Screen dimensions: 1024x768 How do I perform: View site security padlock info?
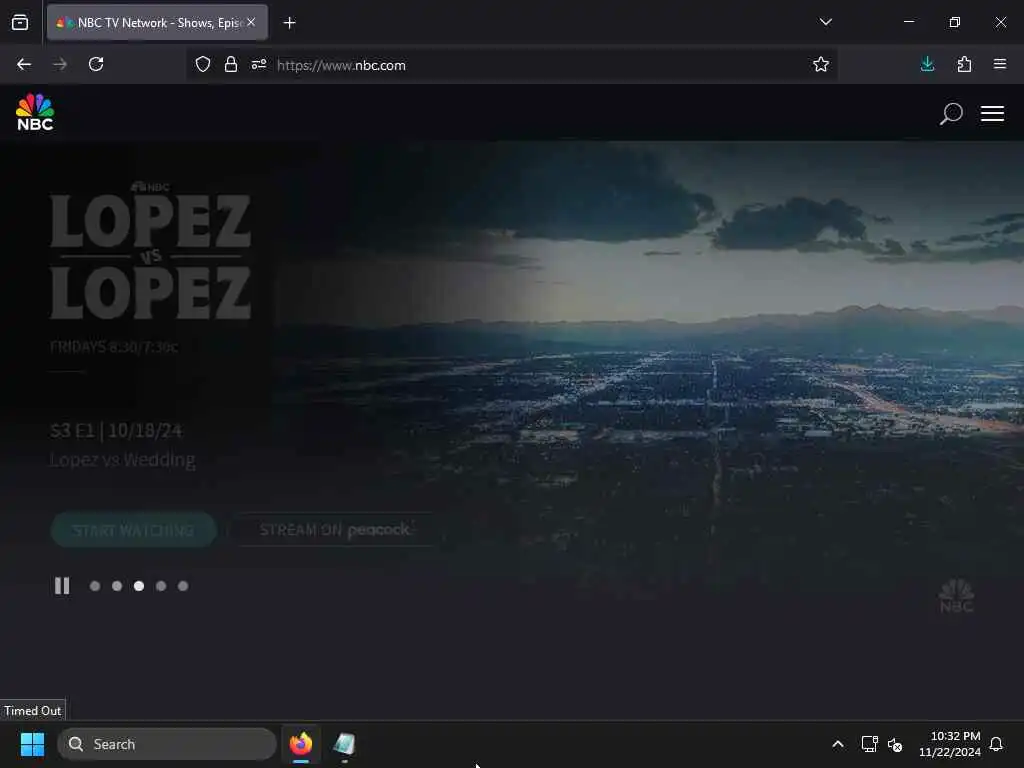pyautogui.click(x=231, y=64)
